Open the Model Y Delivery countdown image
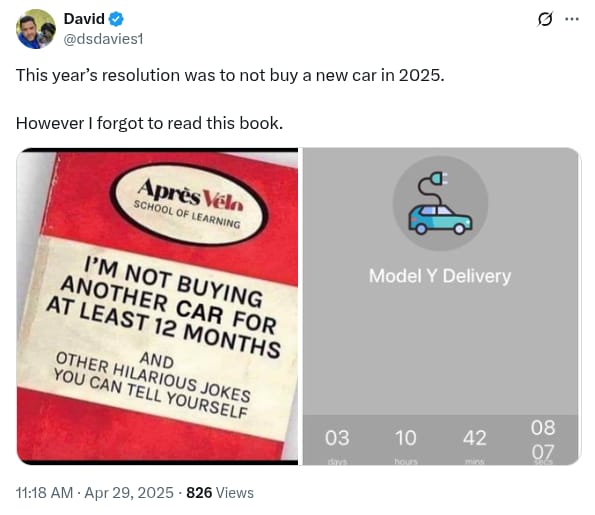Image resolution: width=595 pixels, height=515 pixels. point(441,306)
